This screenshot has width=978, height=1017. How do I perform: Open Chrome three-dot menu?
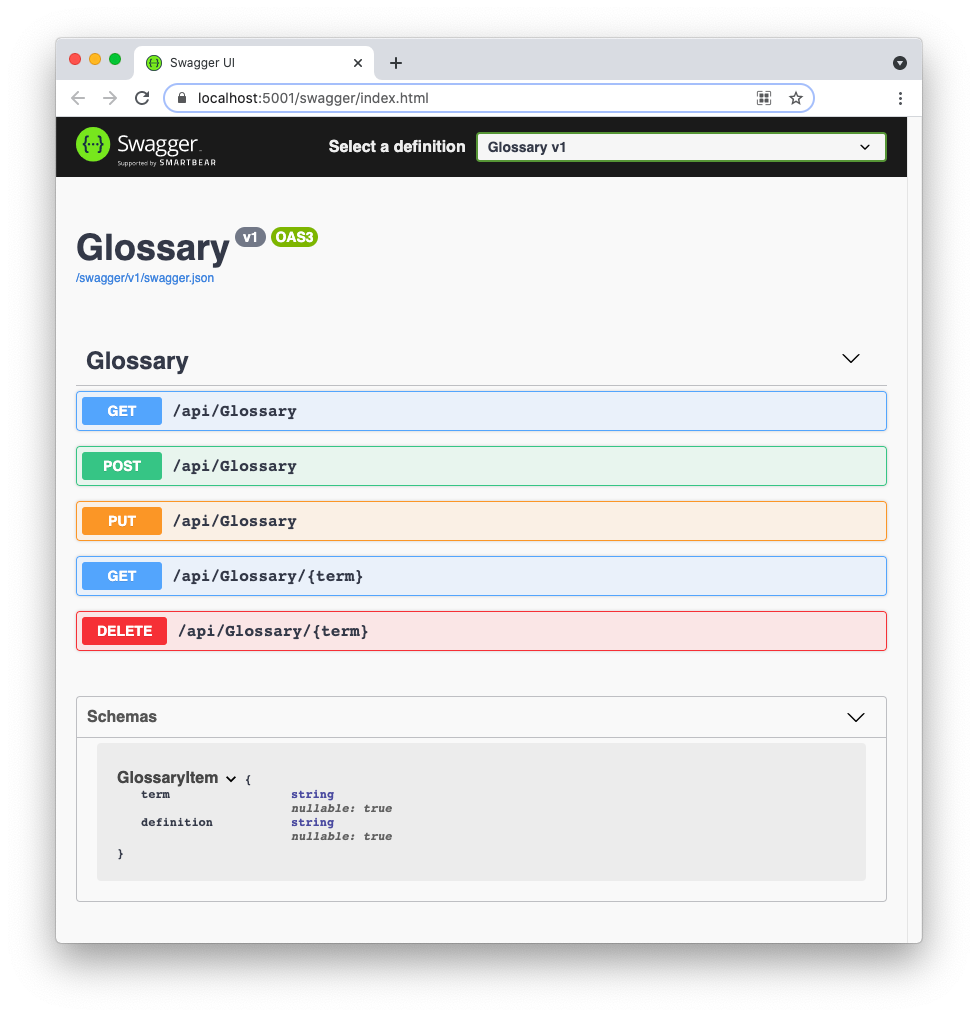point(900,98)
